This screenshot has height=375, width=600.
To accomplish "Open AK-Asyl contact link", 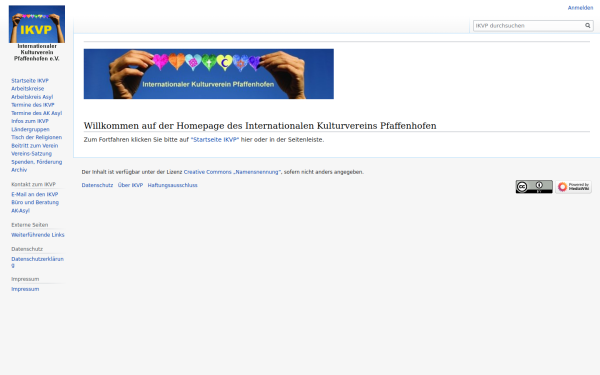I will 20,211.
